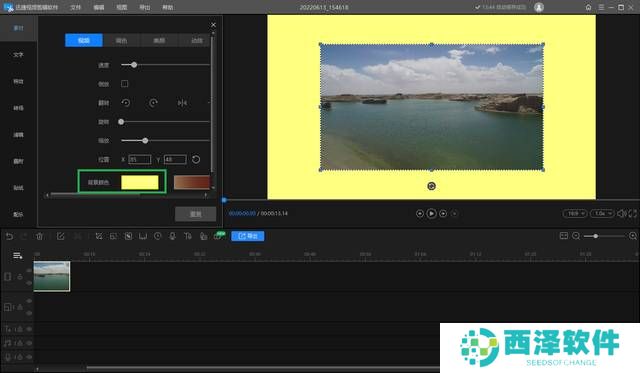Tick the checkbox below the speed slider
Image resolution: width=640 pixels, height=373 pixels.
tap(124, 84)
